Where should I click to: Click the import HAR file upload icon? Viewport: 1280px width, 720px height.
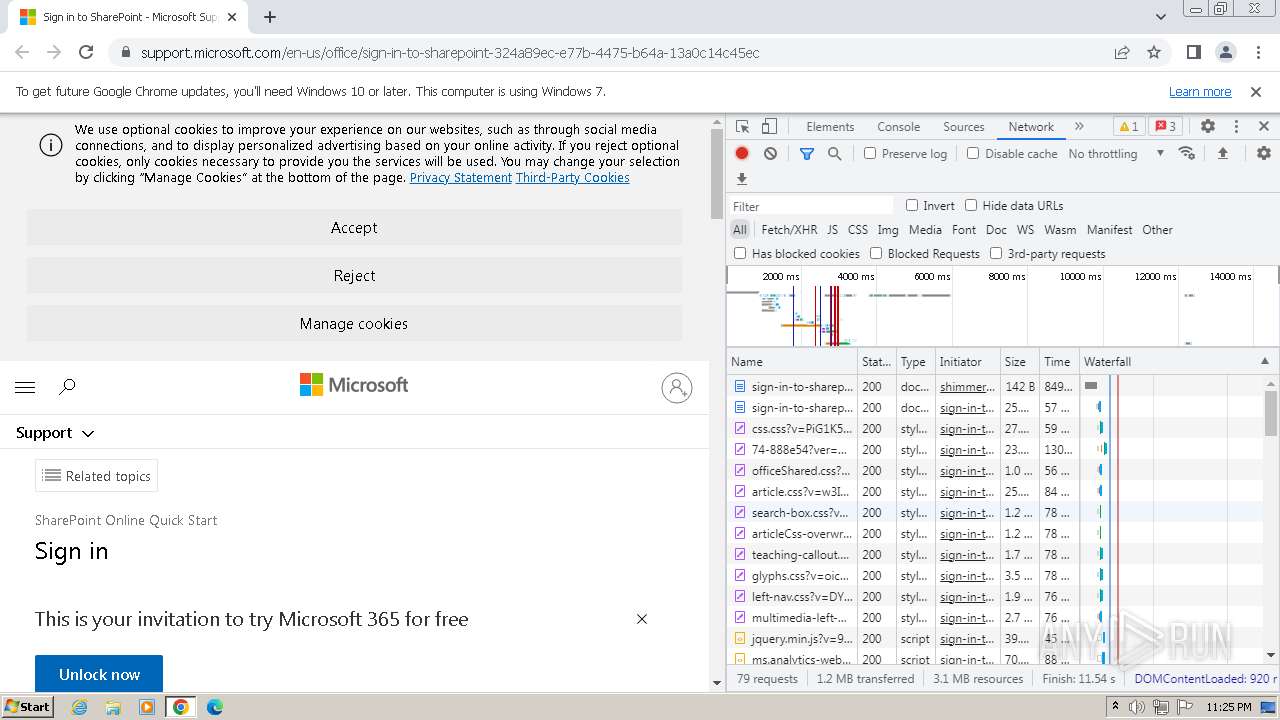point(1222,153)
